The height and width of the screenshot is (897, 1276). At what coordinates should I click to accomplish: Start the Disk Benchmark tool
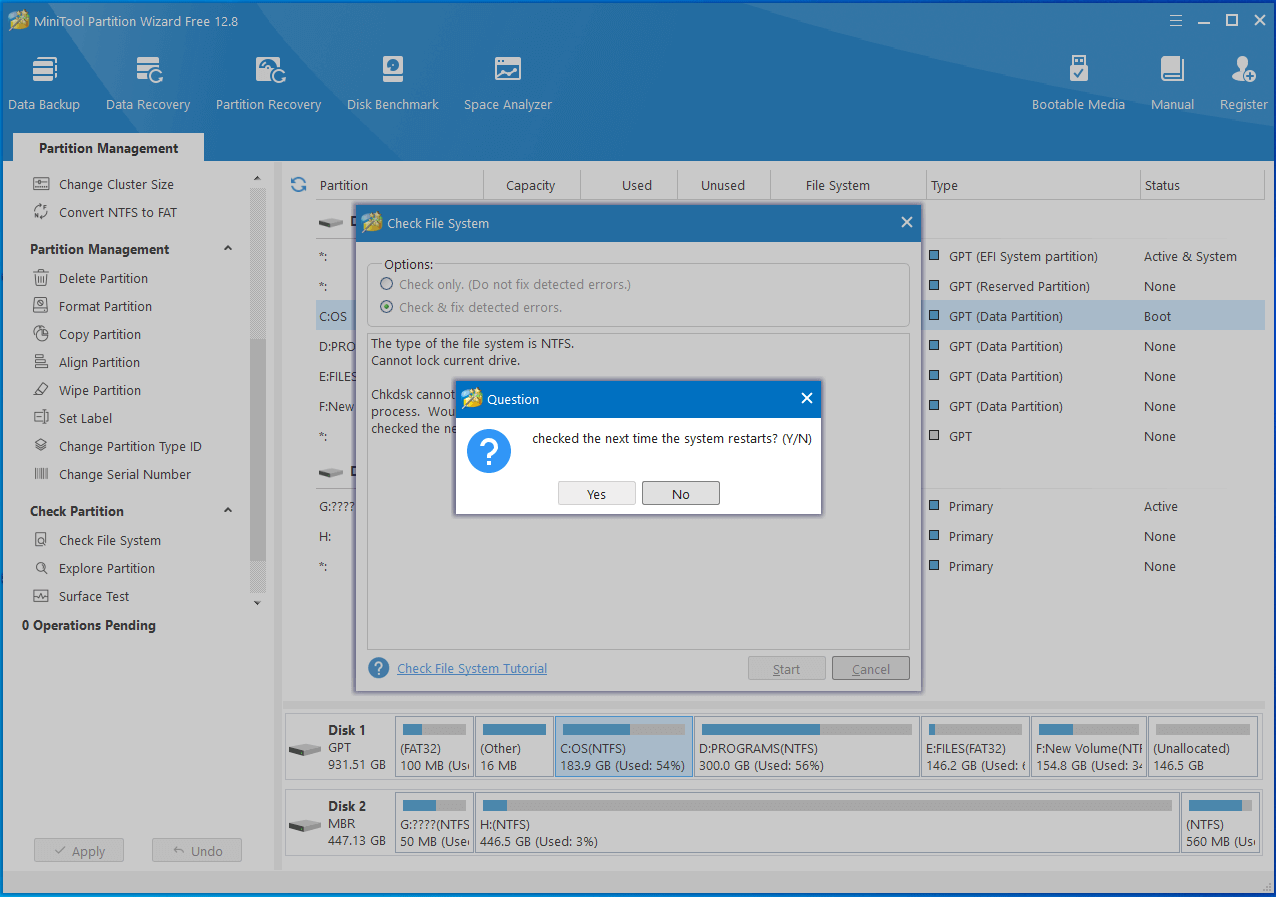click(x=393, y=84)
